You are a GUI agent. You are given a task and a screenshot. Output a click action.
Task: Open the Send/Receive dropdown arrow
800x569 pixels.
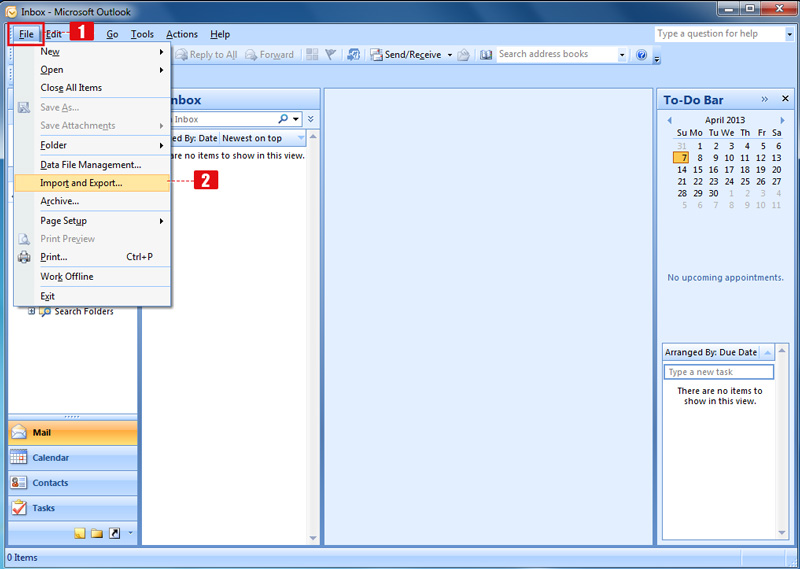tap(450, 55)
